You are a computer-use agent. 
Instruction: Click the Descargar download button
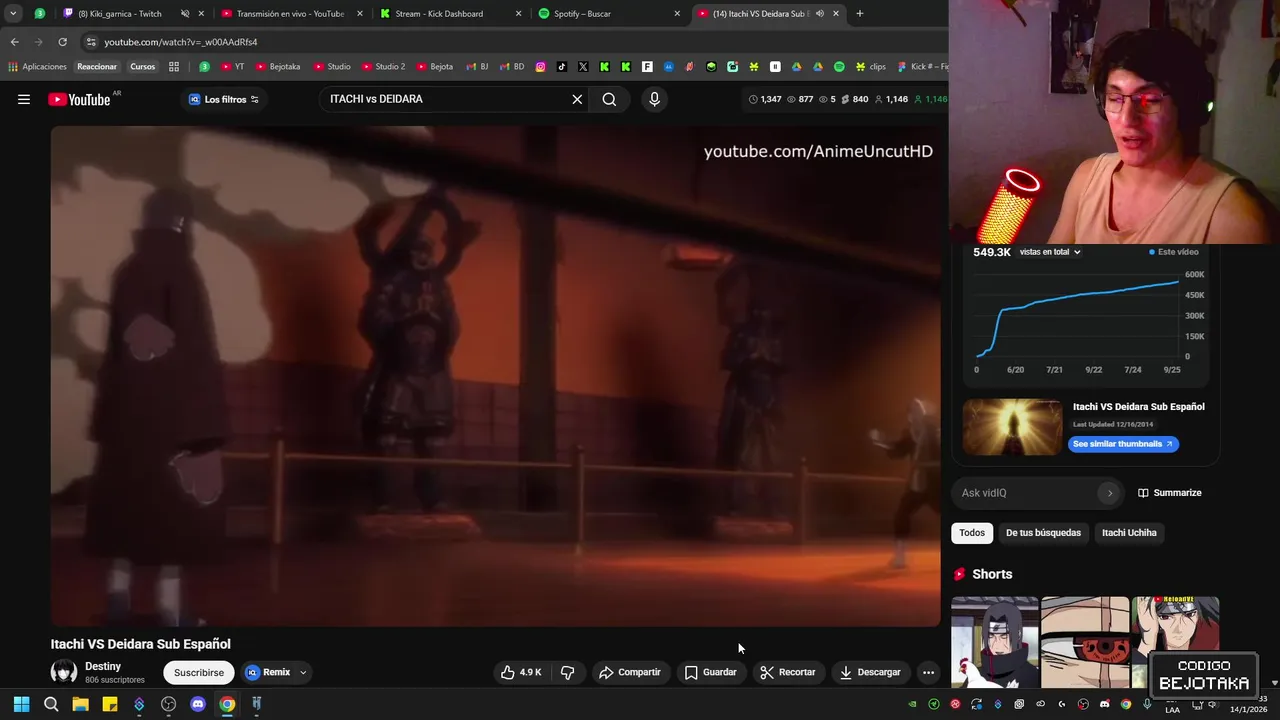pyautogui.click(x=871, y=672)
